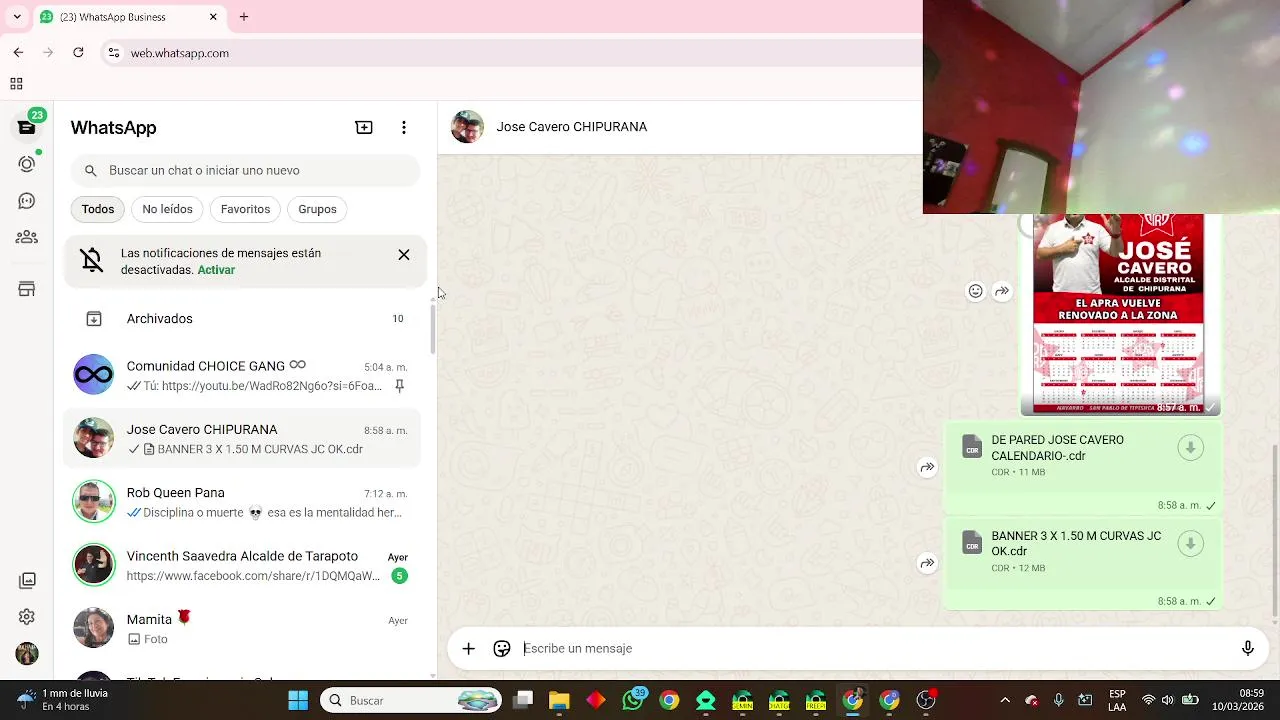This screenshot has height=720, width=1280.
Task: Start a new chat with plus icon
Action: [x=364, y=128]
